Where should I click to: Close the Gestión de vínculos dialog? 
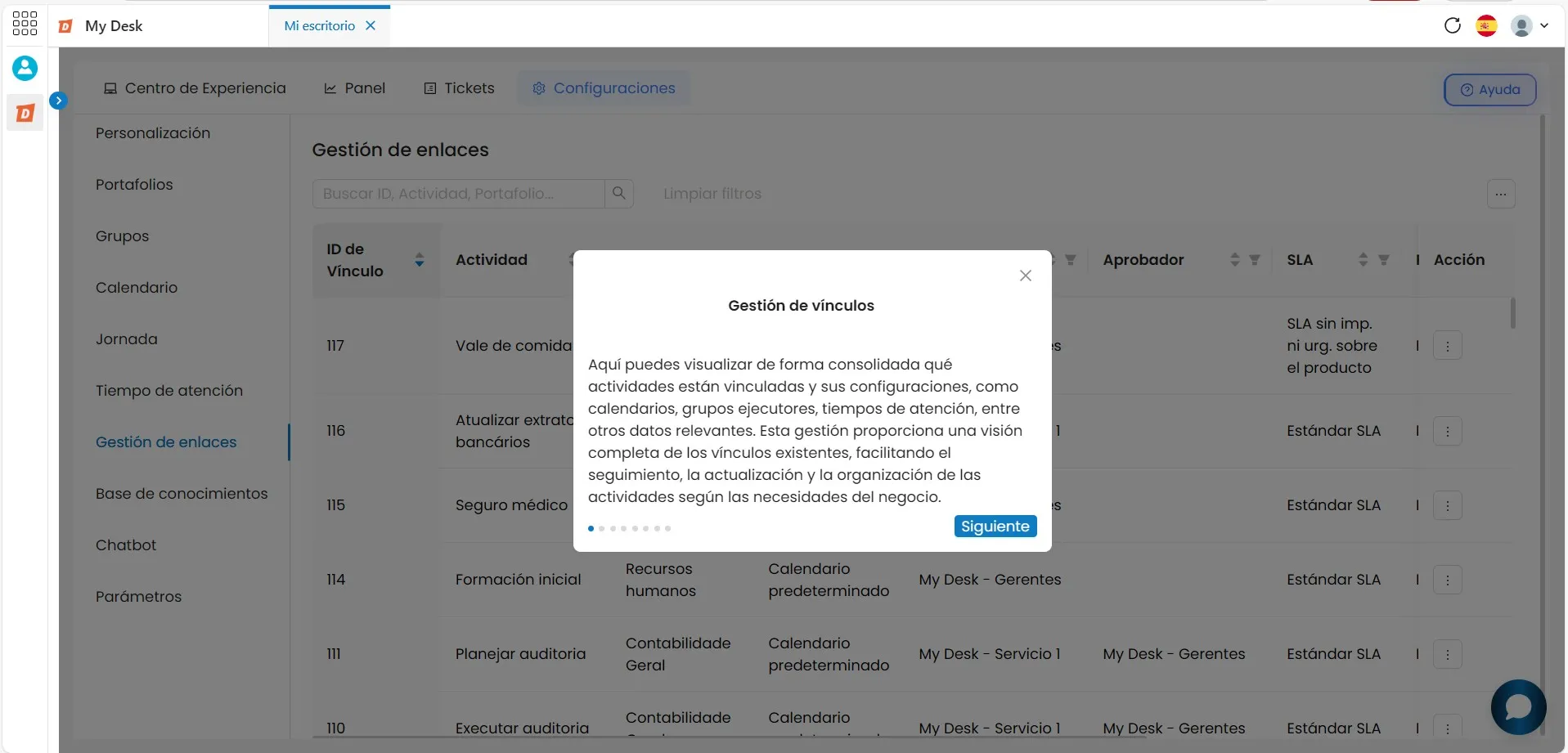tap(1026, 276)
